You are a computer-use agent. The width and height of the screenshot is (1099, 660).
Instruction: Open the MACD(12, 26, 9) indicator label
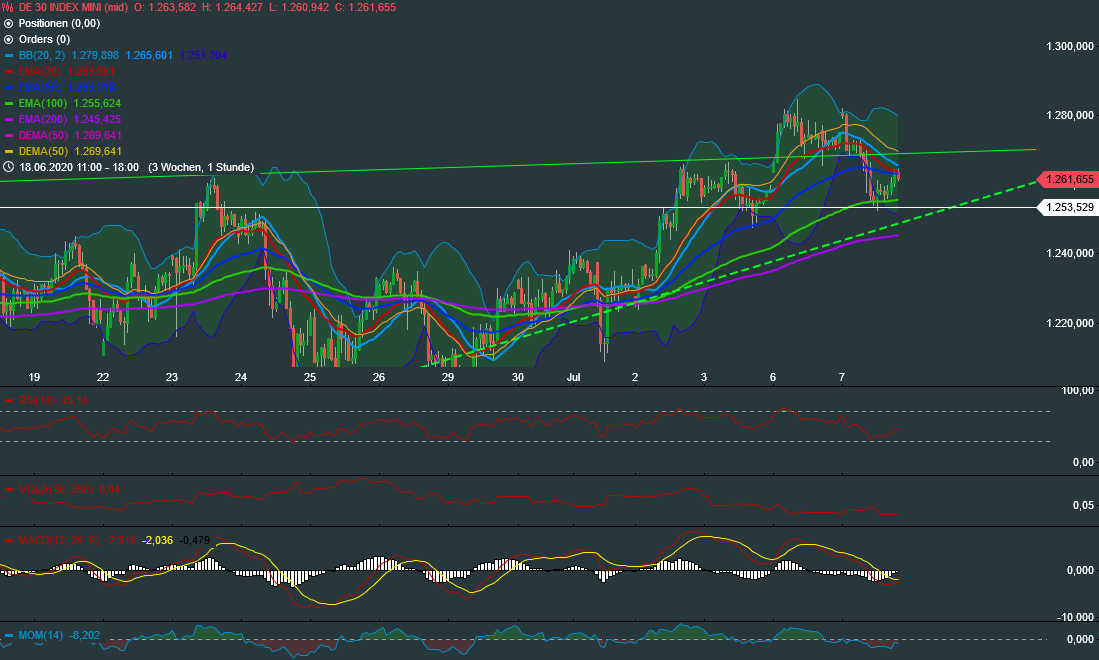(60, 540)
